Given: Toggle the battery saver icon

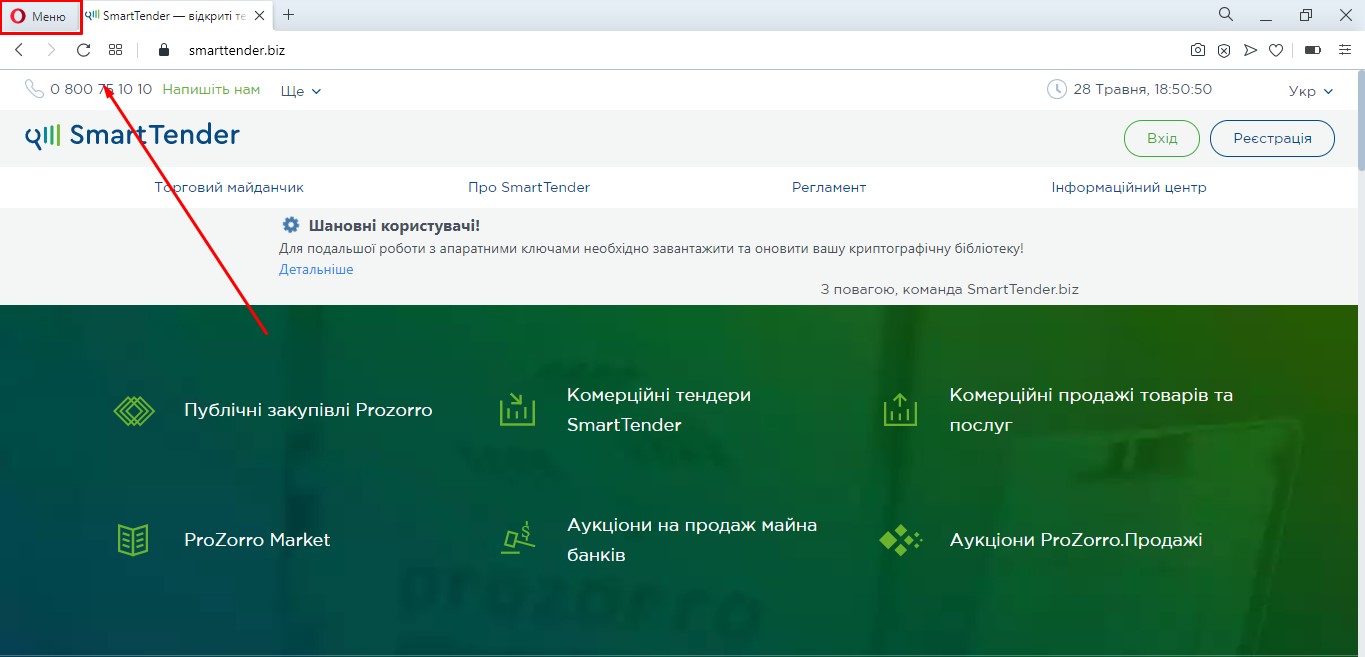Looking at the screenshot, I should pos(1312,50).
